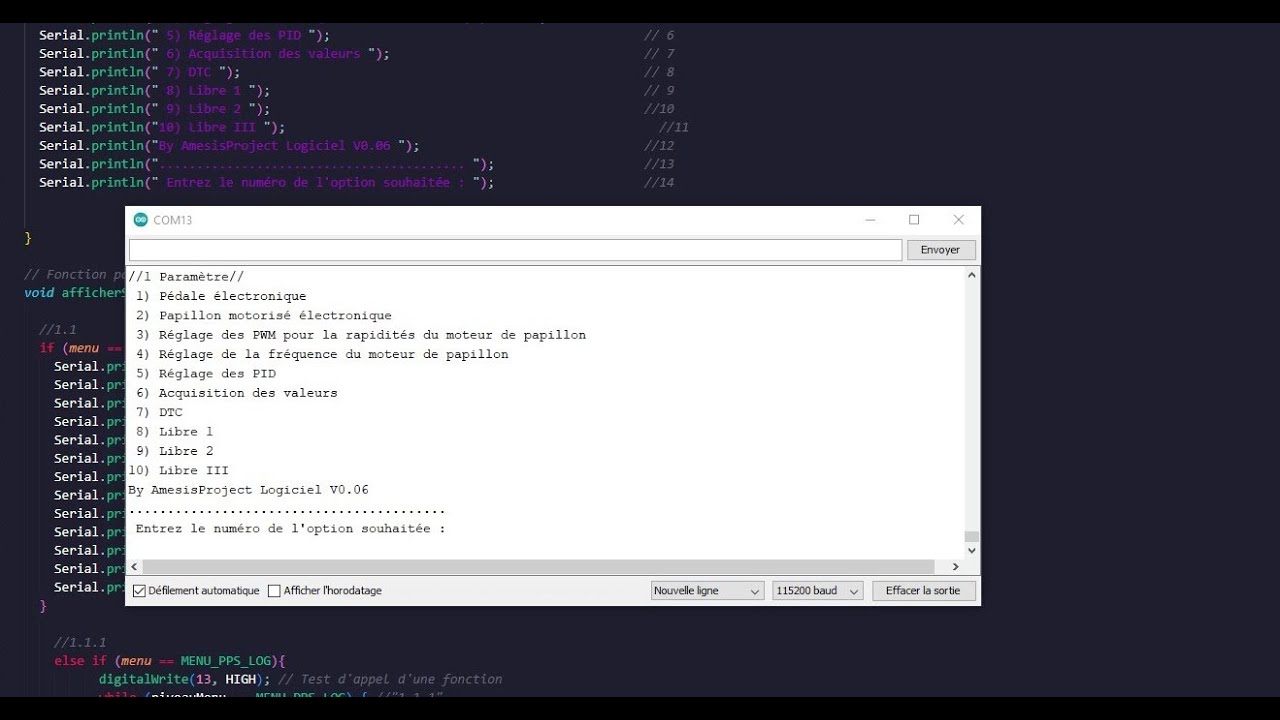Click the '3) Réglage des PWM' output line

click(x=361, y=335)
